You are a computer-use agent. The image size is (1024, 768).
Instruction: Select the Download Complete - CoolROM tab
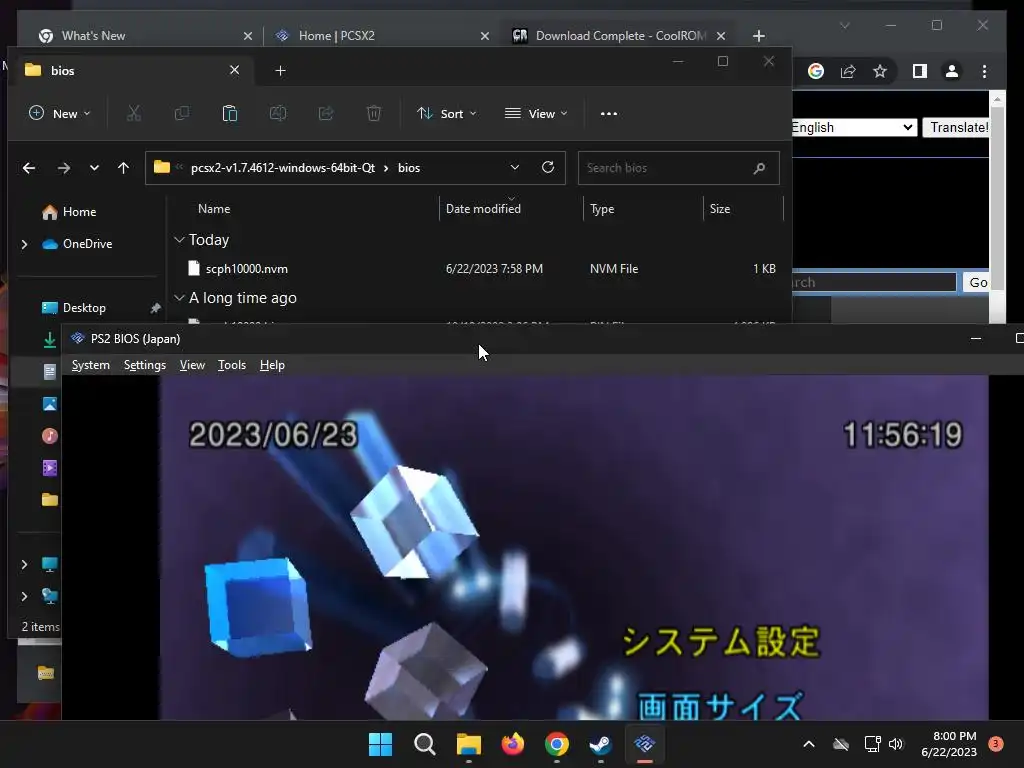point(617,36)
